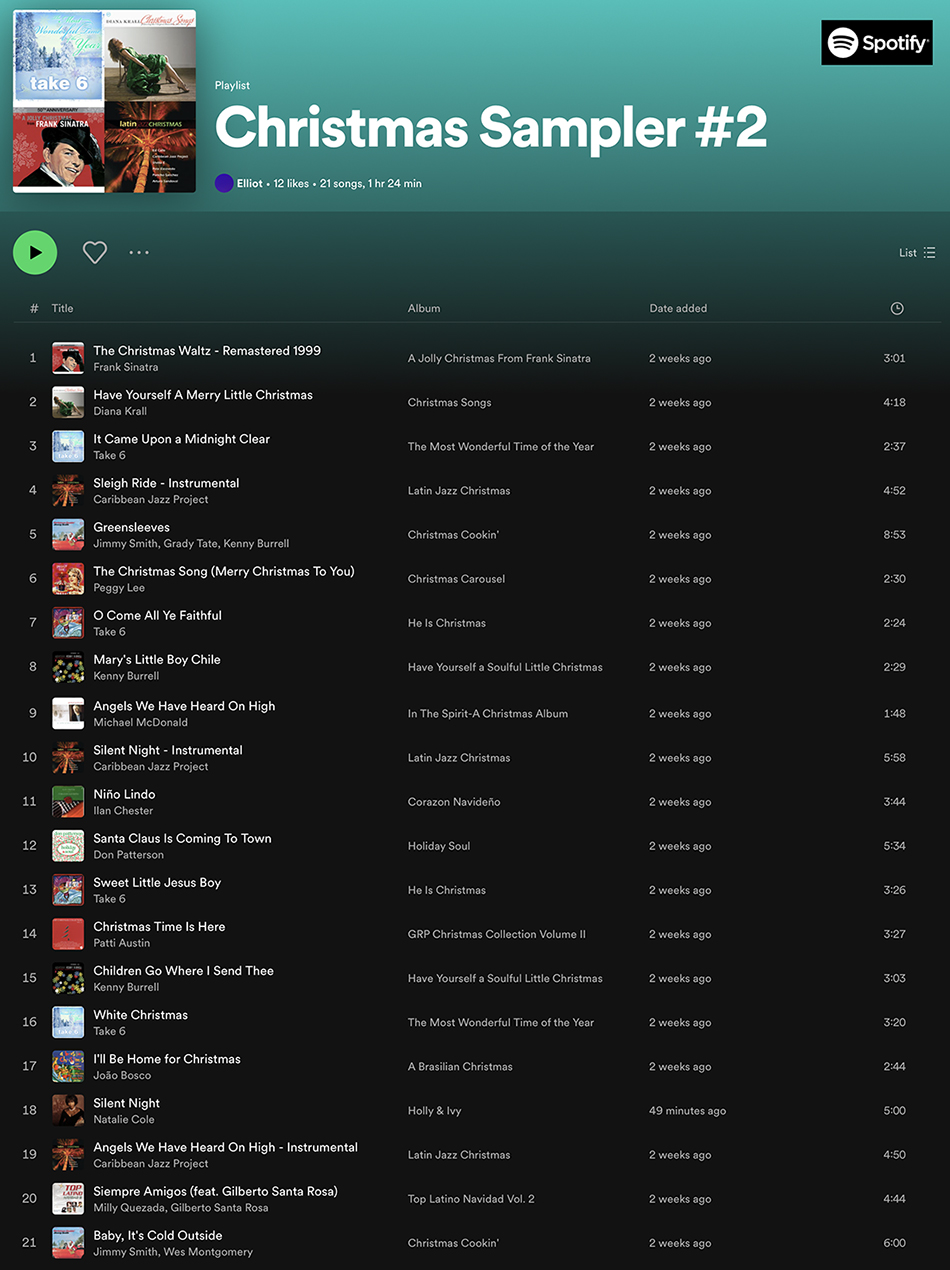Click It Came Upon a Midnight Clear thumbnail
This screenshot has width=950, height=1270.
(x=68, y=446)
